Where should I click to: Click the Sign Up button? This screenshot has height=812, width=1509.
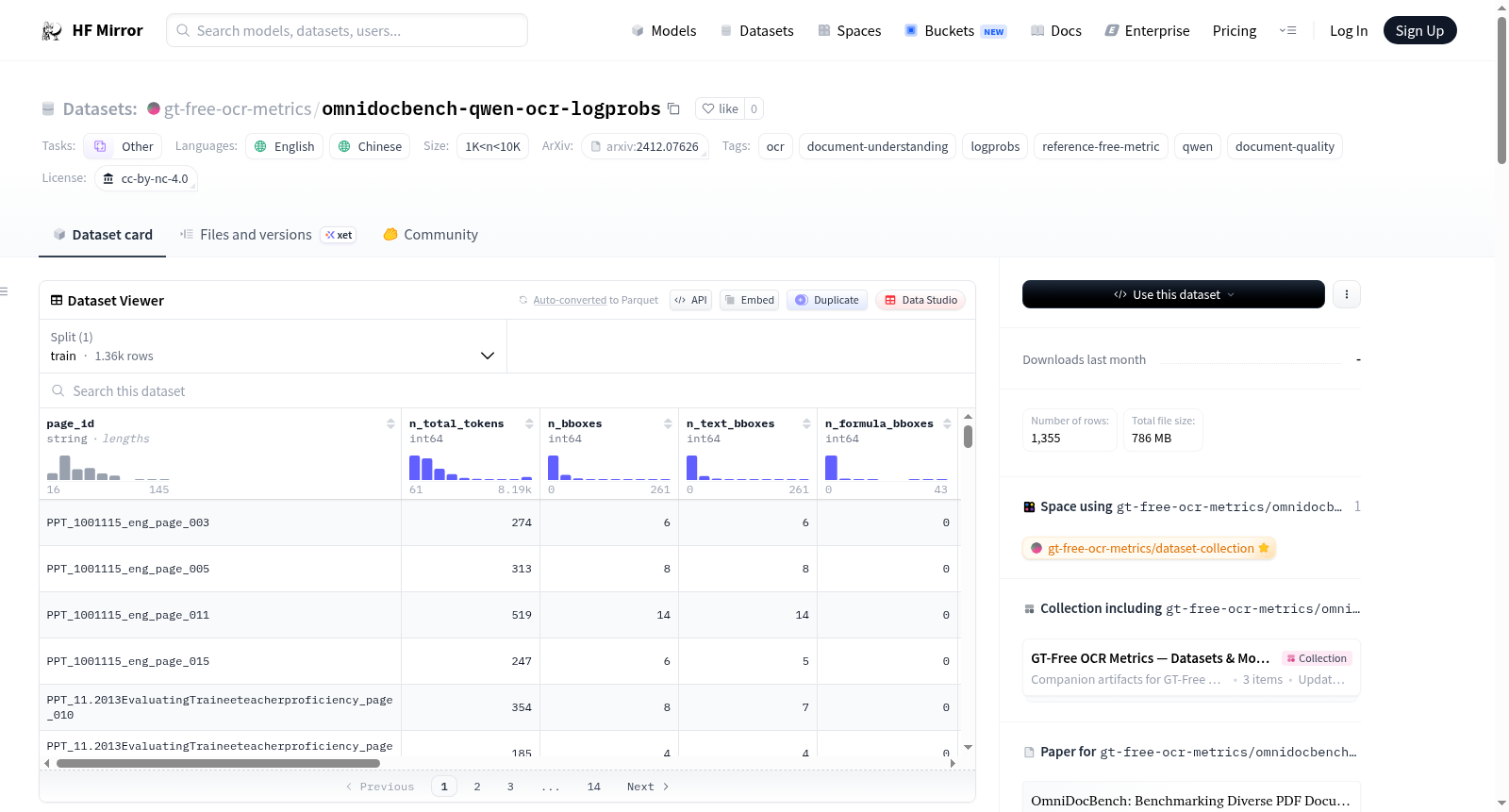point(1419,30)
